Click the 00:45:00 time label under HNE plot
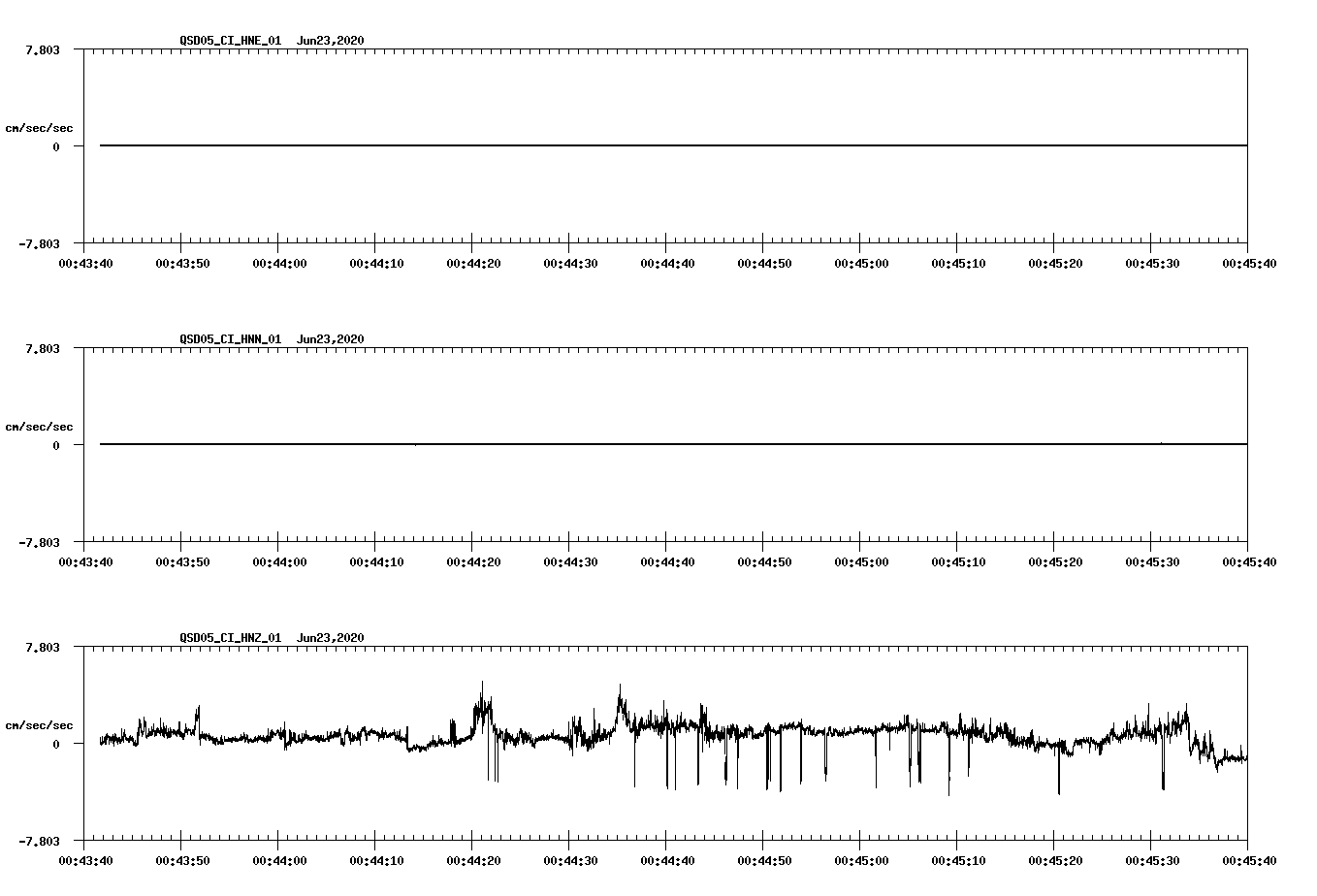1317x896 pixels. pos(861,263)
